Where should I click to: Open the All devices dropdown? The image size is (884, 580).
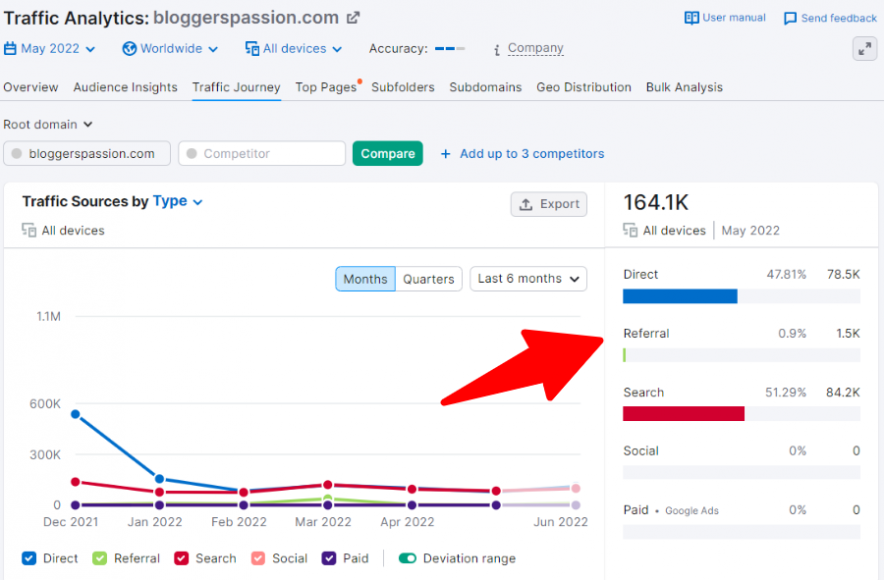click(x=294, y=48)
